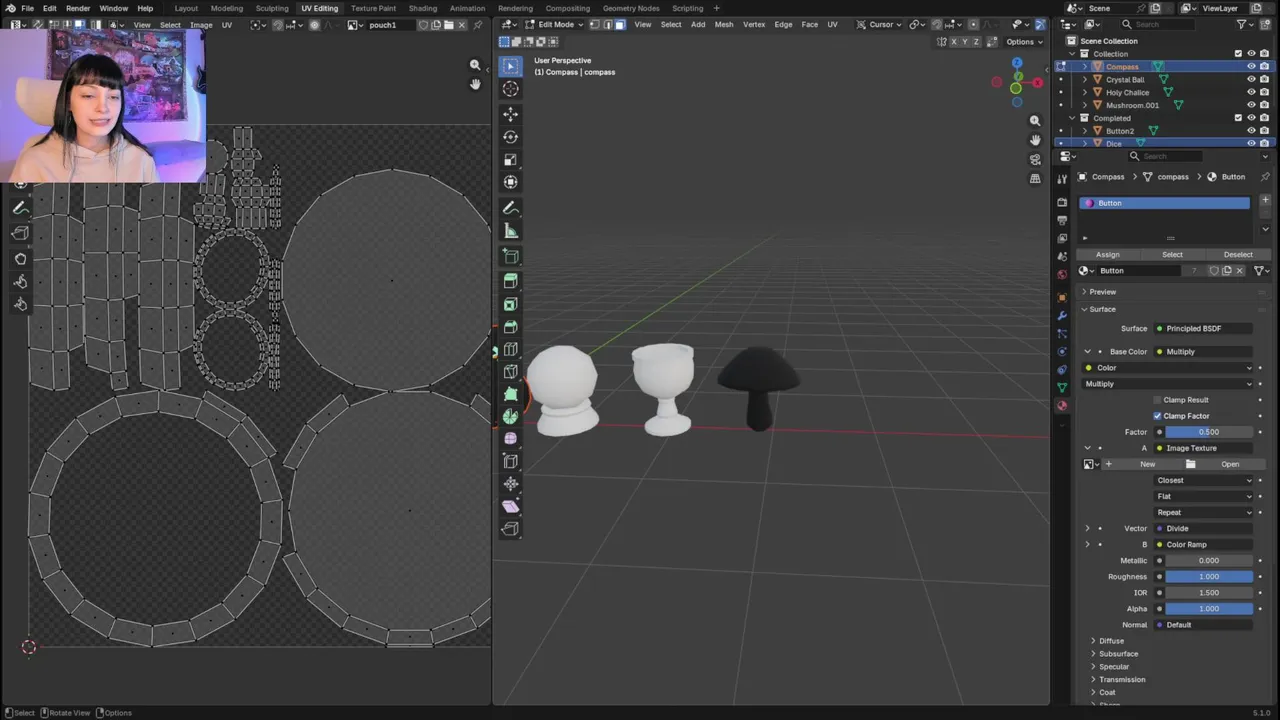Image resolution: width=1280 pixels, height=720 pixels.
Task: Open the viewport Options dropdown
Action: (x=1025, y=42)
